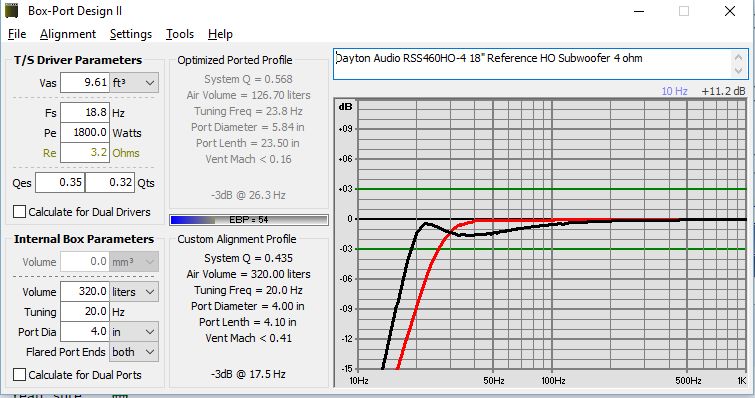
Task: Click the description box scroll down arrow
Action: point(739,71)
